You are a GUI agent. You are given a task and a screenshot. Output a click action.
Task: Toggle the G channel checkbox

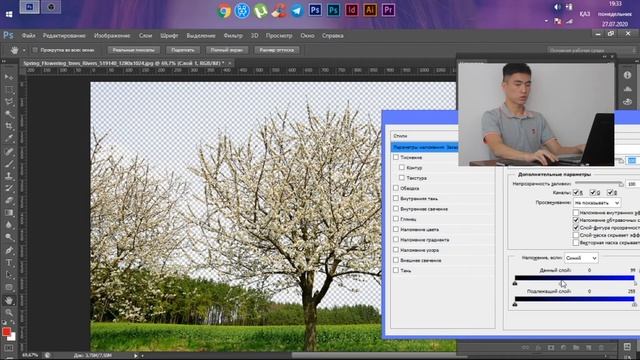pos(593,192)
